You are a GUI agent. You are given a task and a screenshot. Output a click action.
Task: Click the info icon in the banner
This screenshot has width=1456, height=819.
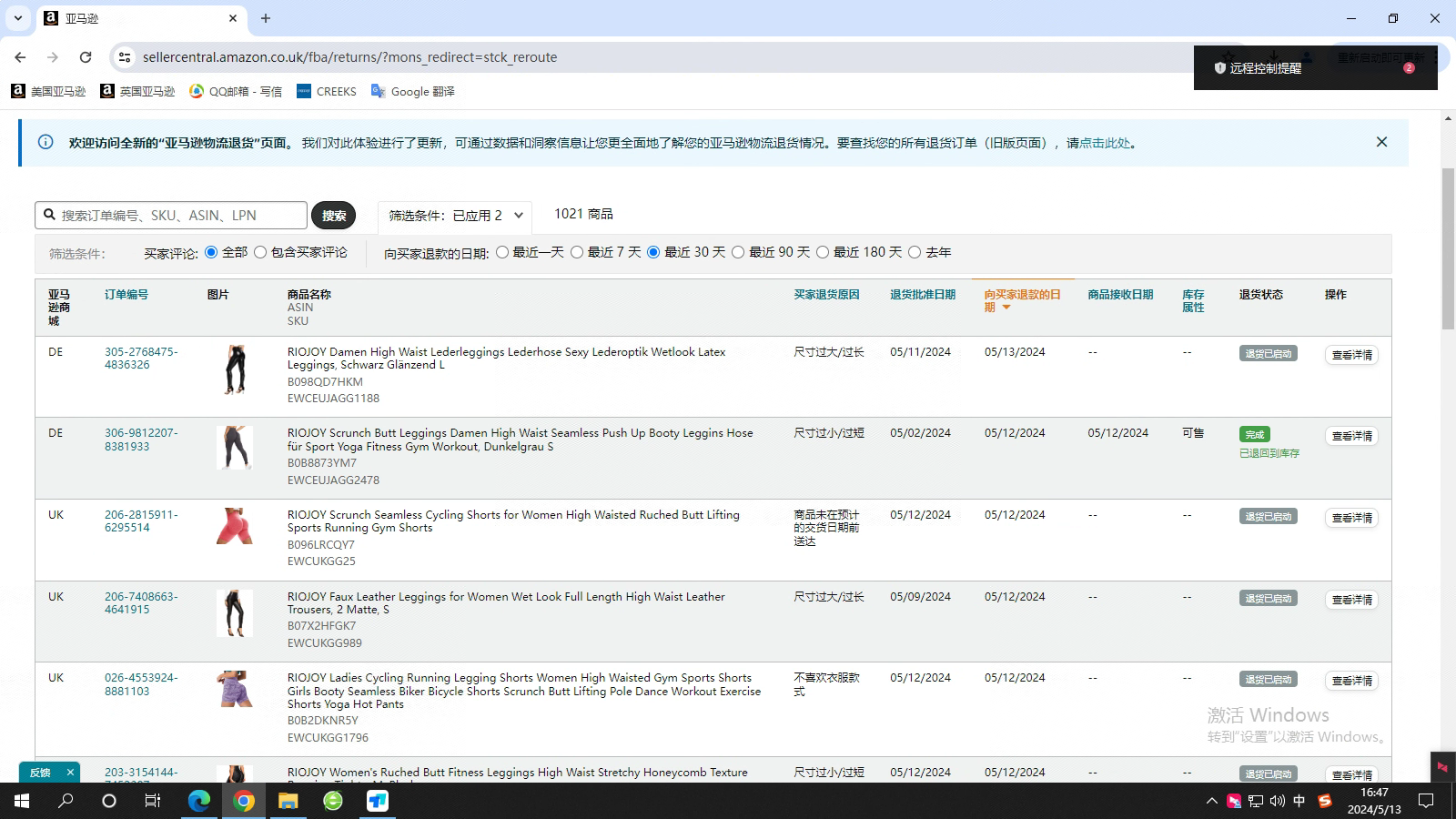click(45, 142)
